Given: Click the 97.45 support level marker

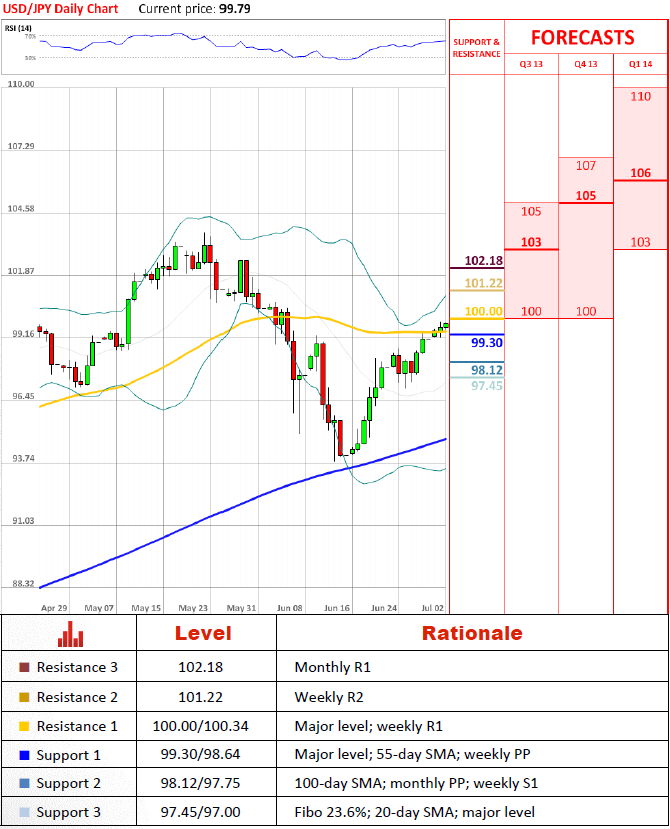Looking at the screenshot, I should (487, 386).
